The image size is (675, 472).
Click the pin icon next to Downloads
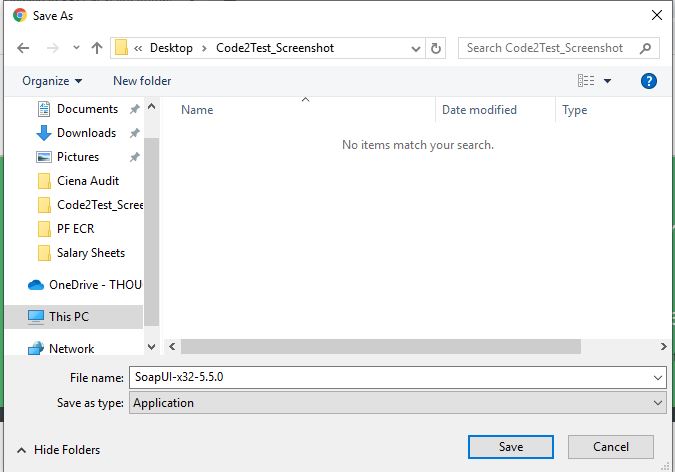point(135,133)
